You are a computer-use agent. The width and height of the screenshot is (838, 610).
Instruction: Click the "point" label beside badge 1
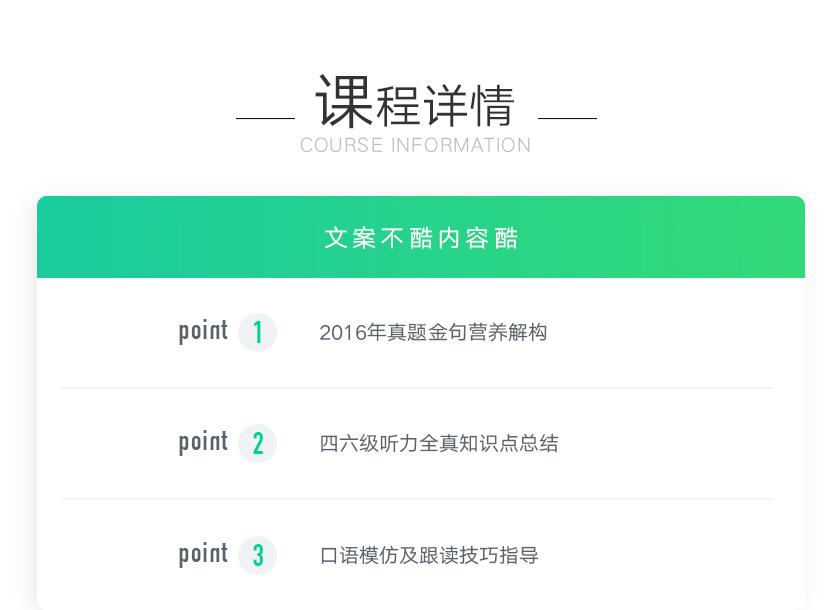tap(203, 332)
